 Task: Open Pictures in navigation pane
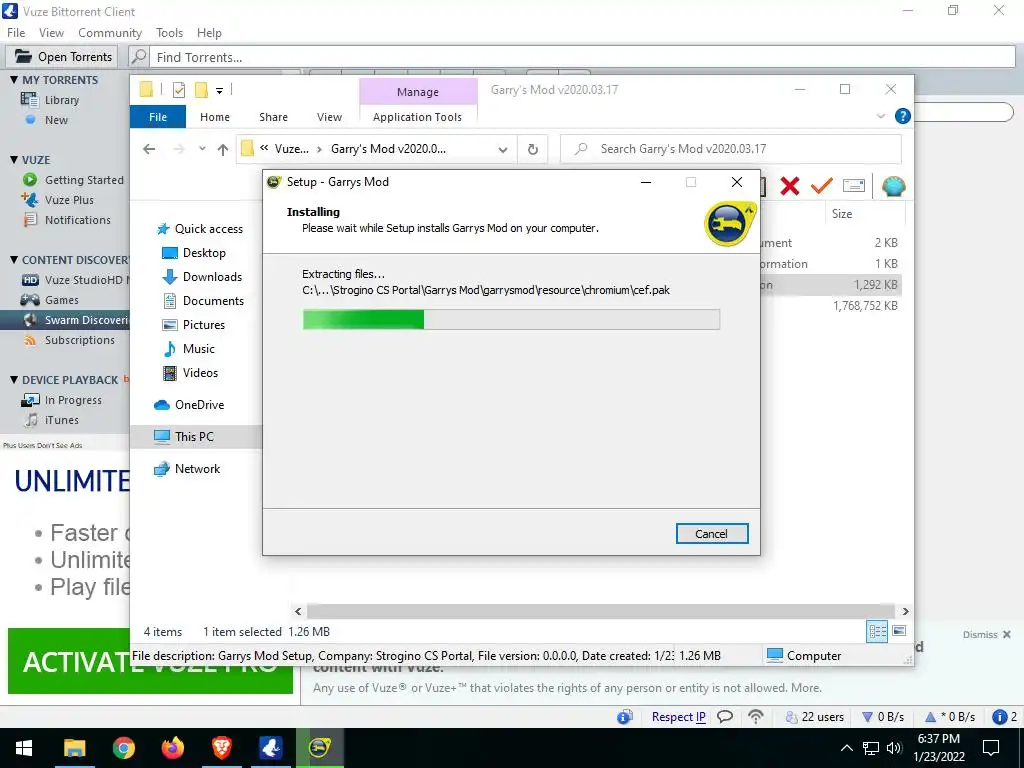pos(193,325)
